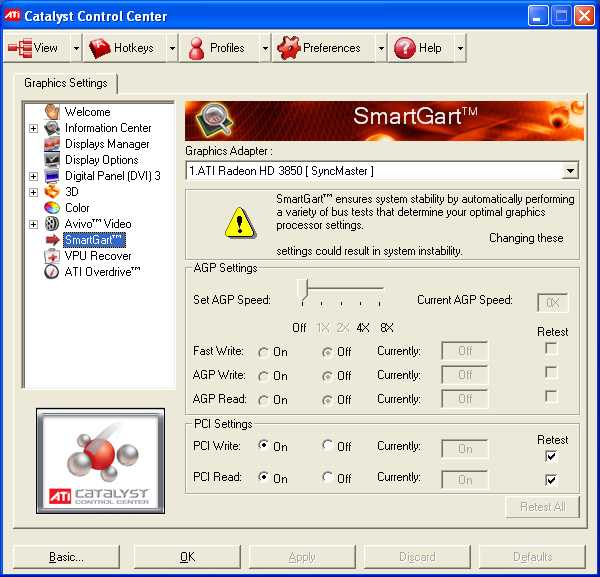Click the Help question mark icon
Screen dimensions: 600x577
405,48
